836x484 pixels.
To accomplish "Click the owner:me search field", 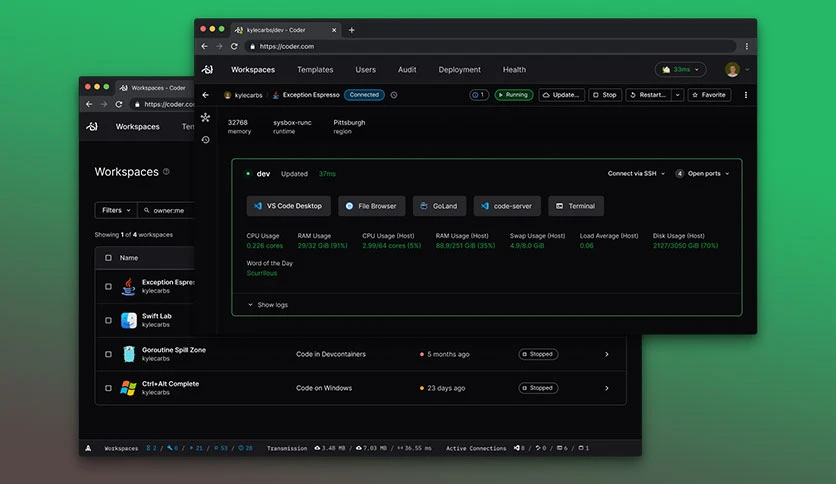I will tap(166, 210).
